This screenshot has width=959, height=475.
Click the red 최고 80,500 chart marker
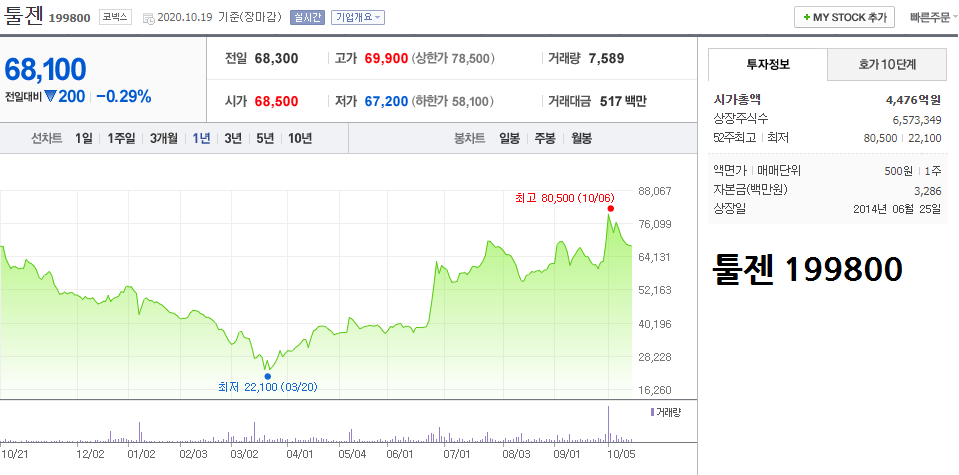tap(610, 208)
